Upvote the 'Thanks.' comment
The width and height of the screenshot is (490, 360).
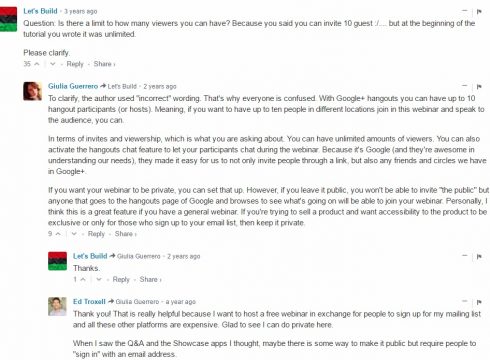coord(83,279)
